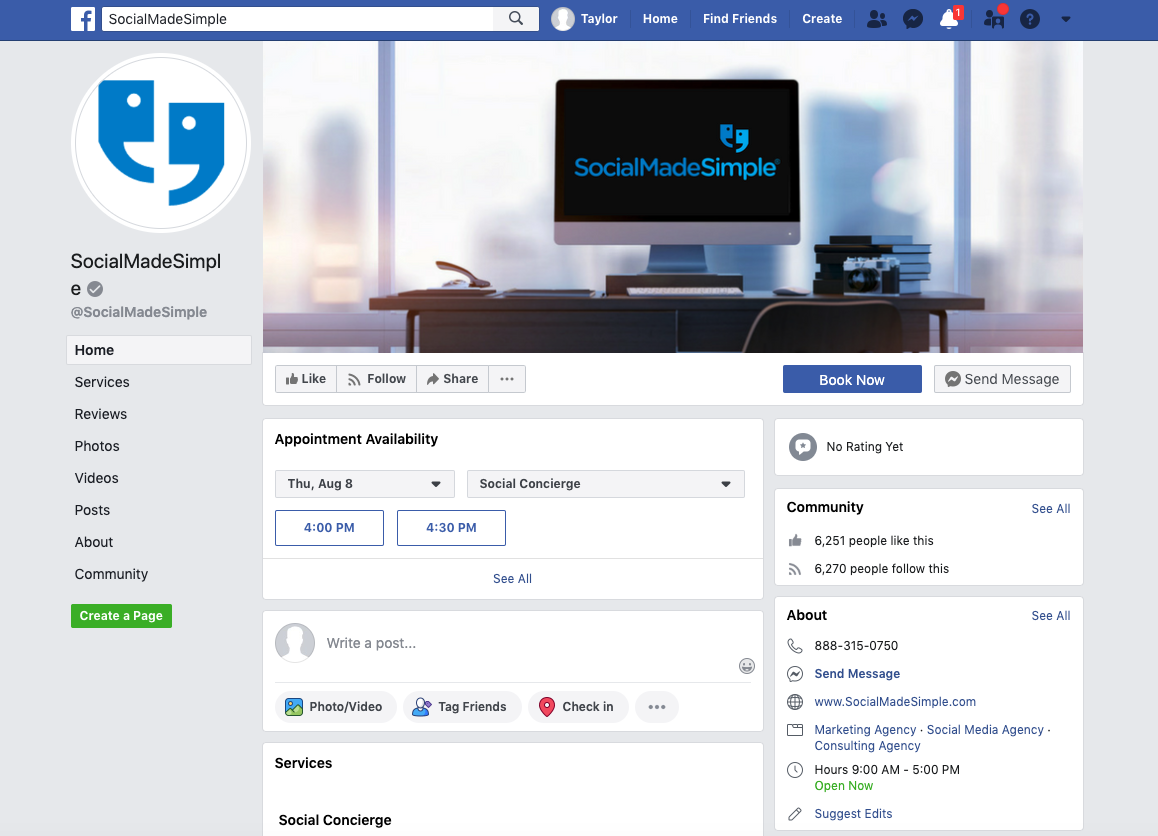1158x836 pixels.
Task: Open Videos in the page sidebar
Action: coord(96,478)
